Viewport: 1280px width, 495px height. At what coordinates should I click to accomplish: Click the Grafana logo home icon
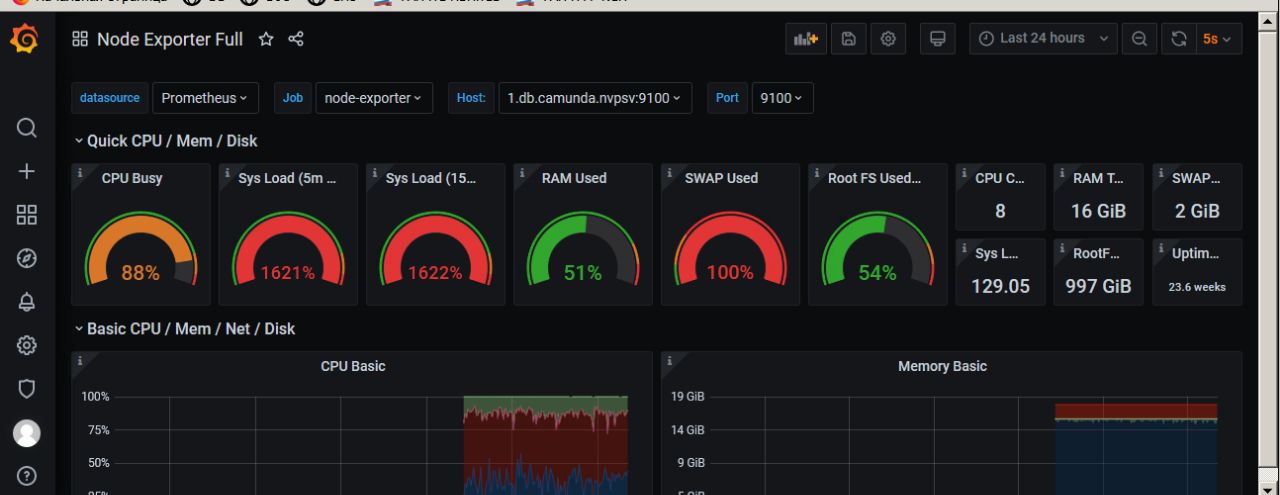(26, 40)
